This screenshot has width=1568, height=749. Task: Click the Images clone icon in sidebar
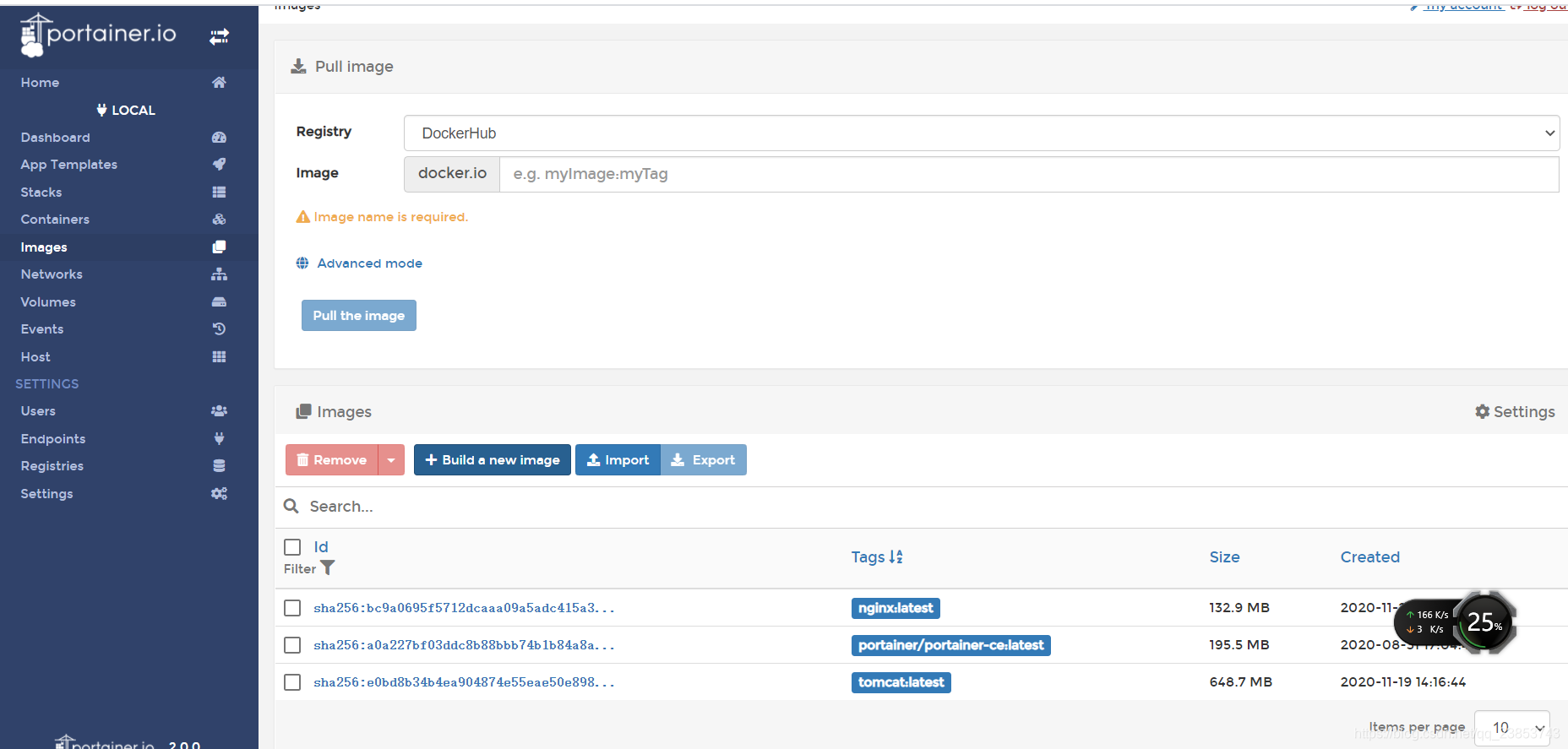[x=219, y=247]
